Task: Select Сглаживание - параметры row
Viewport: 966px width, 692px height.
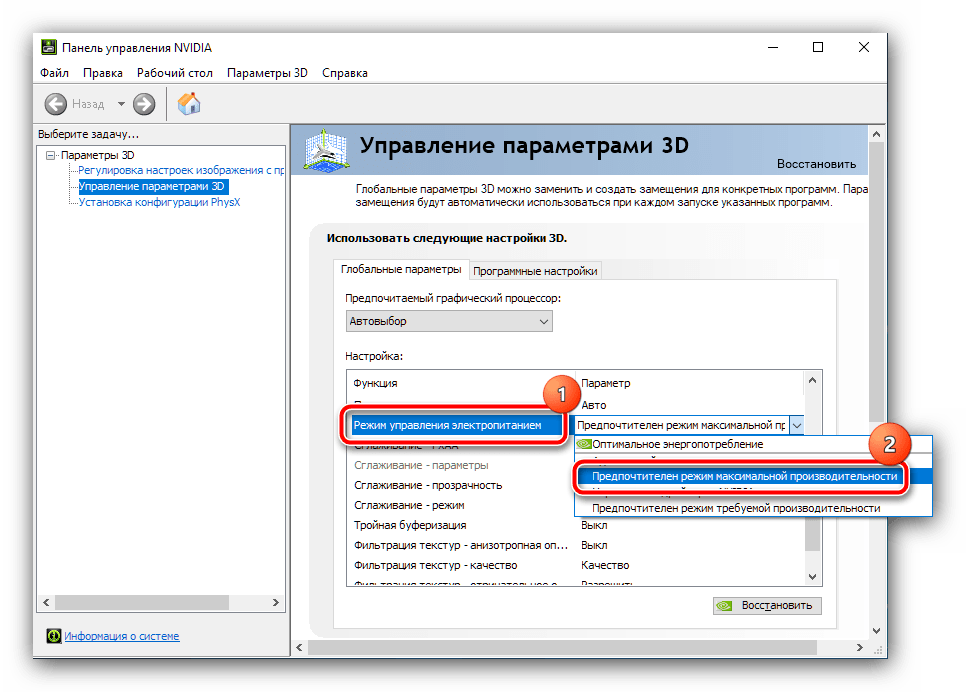Action: point(421,465)
